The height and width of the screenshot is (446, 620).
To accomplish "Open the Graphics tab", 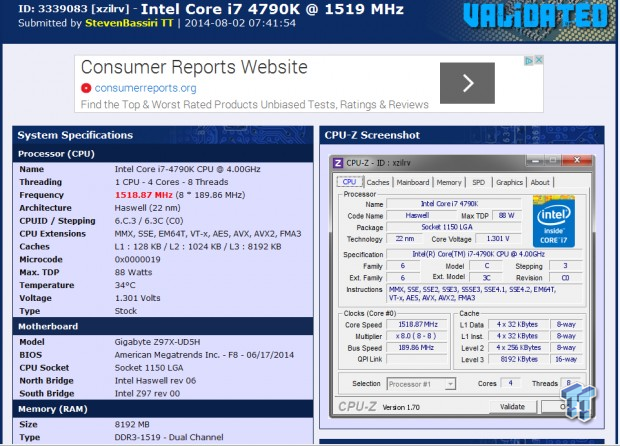I will pos(509,182).
